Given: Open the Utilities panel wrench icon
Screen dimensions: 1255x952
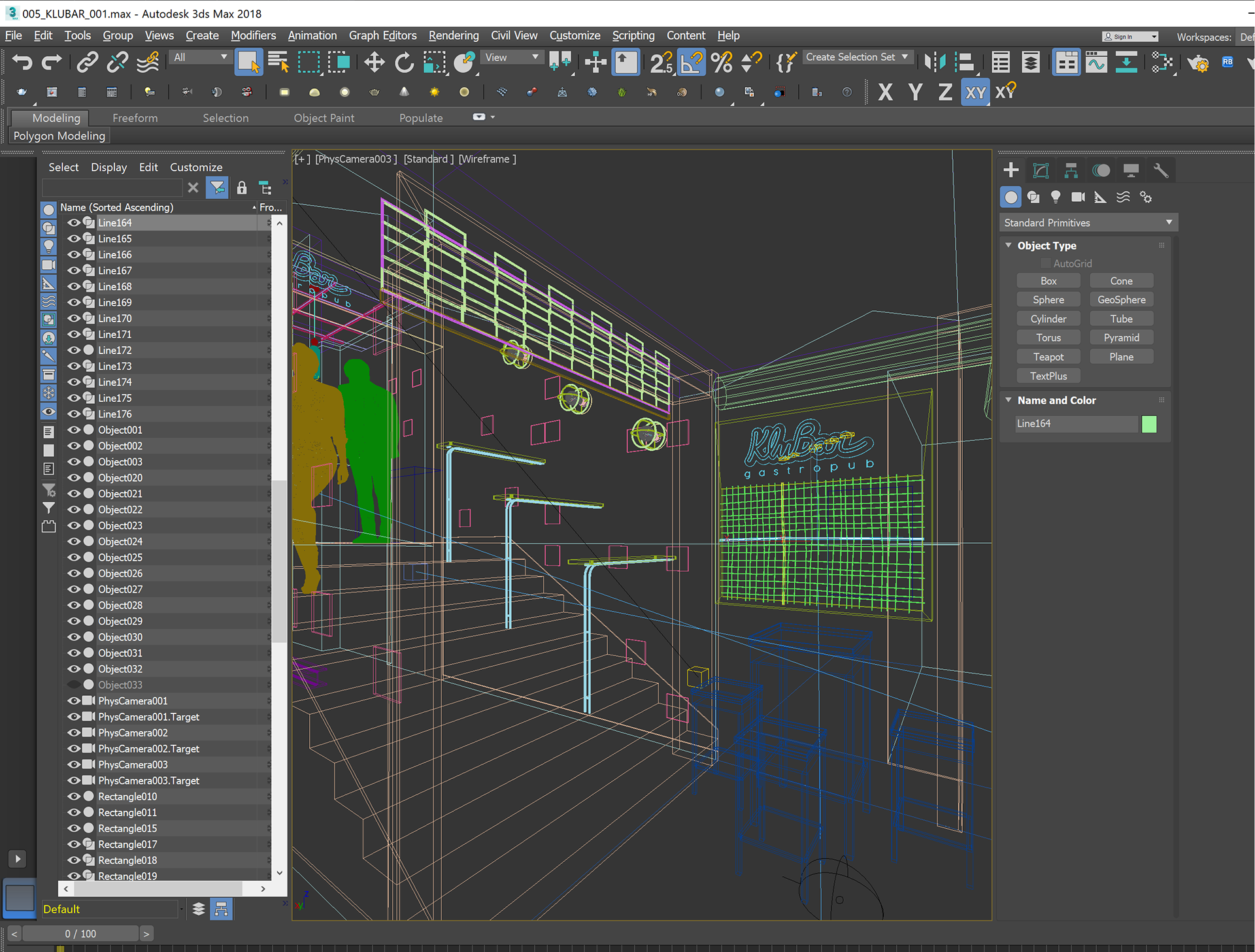Looking at the screenshot, I should pyautogui.click(x=1160, y=171).
